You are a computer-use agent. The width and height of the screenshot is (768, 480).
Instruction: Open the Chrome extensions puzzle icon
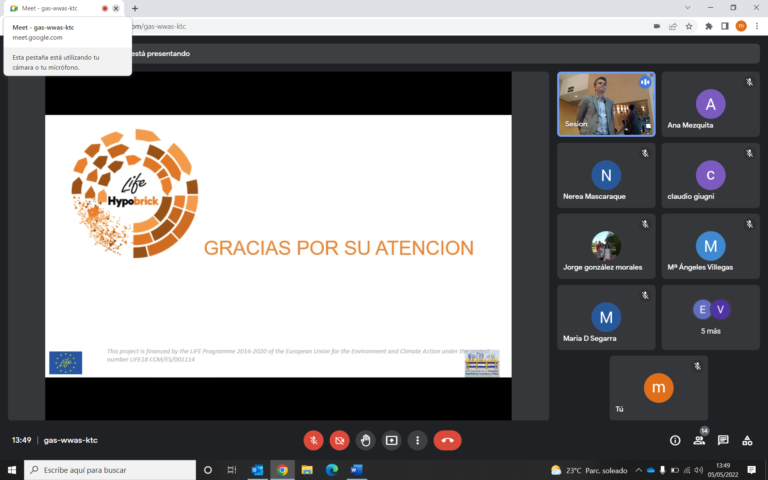point(709,26)
